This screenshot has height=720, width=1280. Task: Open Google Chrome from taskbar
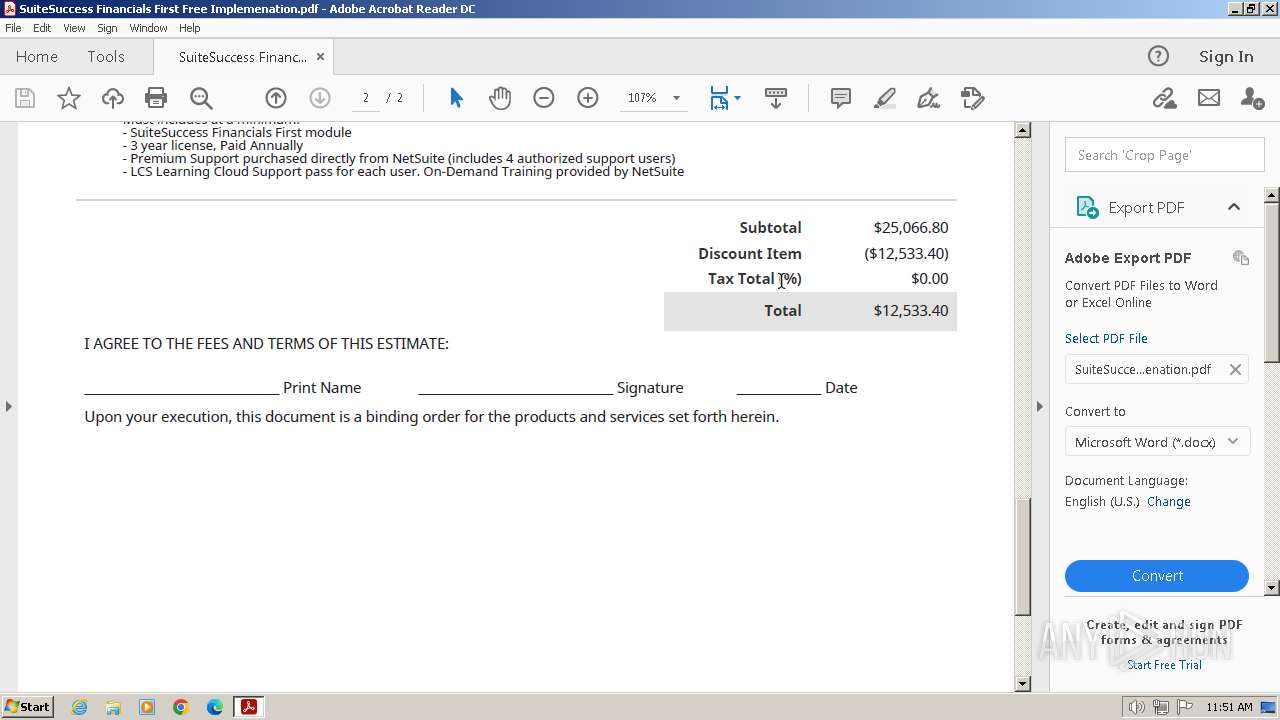tap(181, 707)
